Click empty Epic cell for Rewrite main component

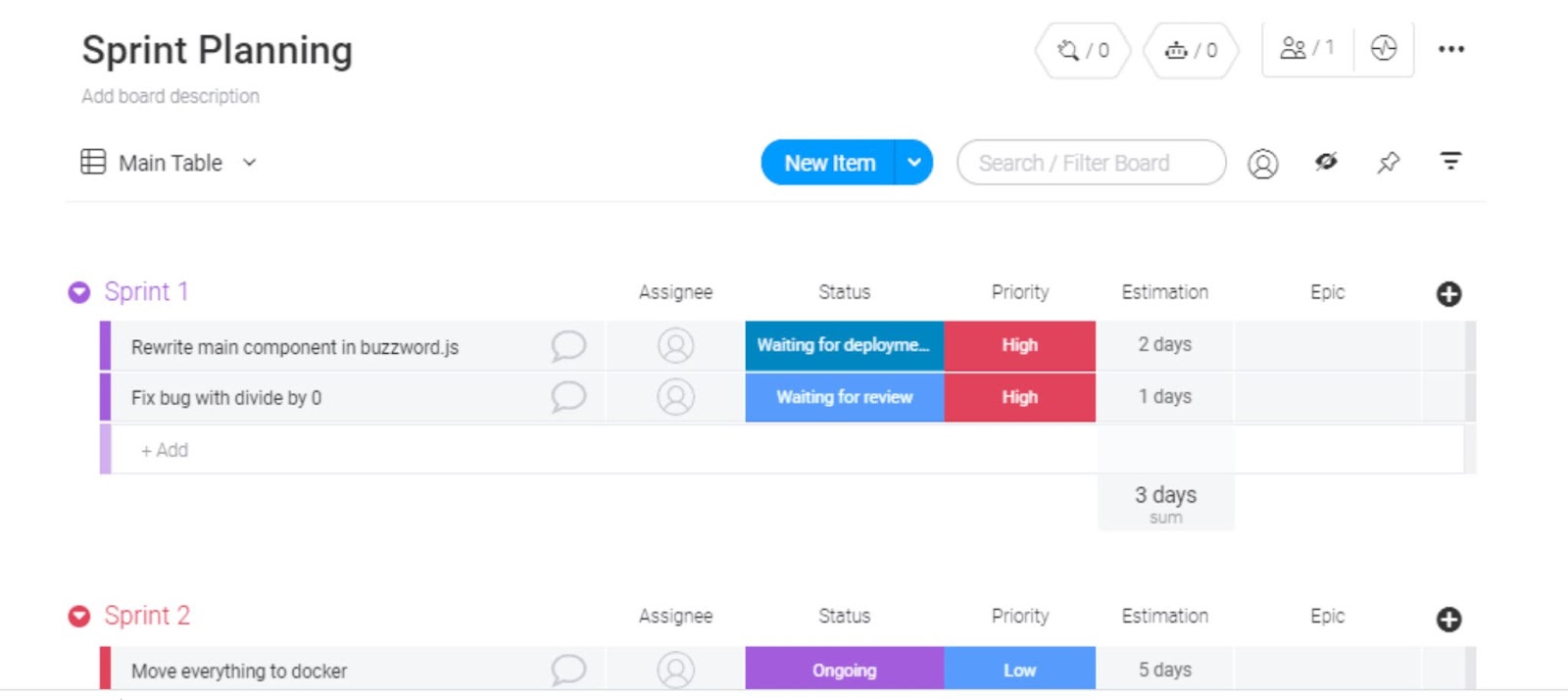1327,345
